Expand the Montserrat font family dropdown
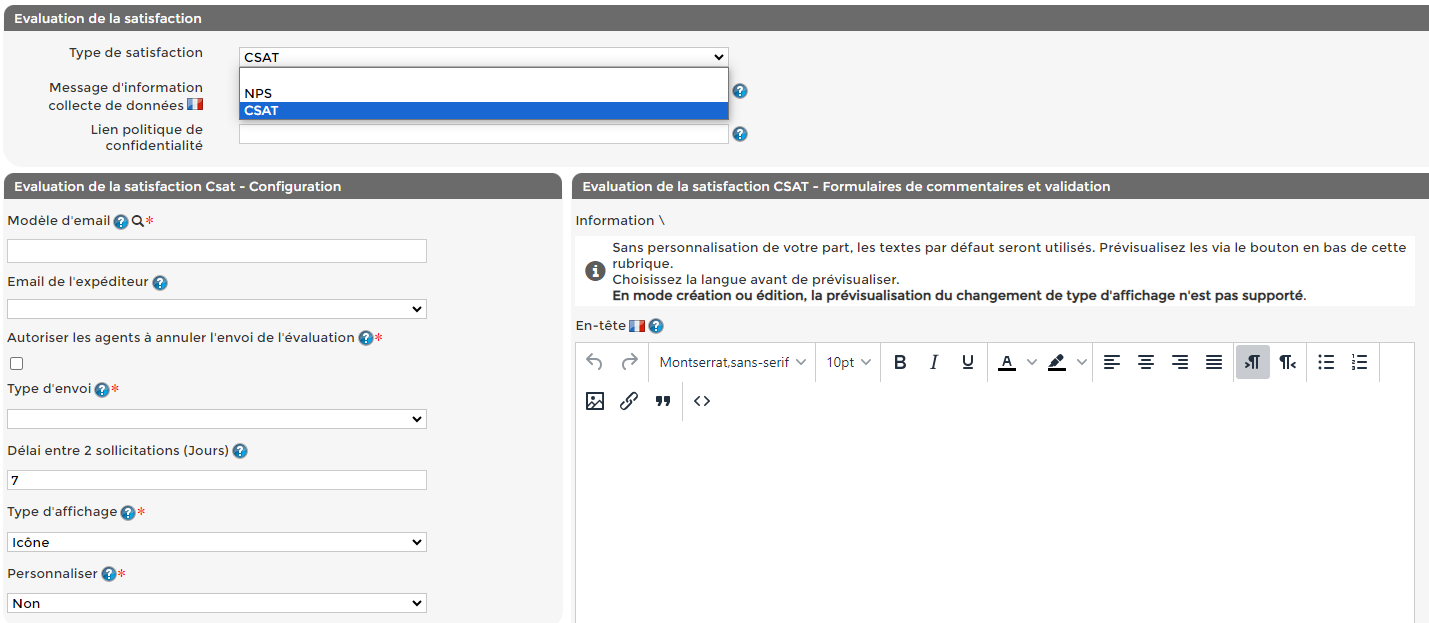This screenshot has height=623, width=1429. 732,362
